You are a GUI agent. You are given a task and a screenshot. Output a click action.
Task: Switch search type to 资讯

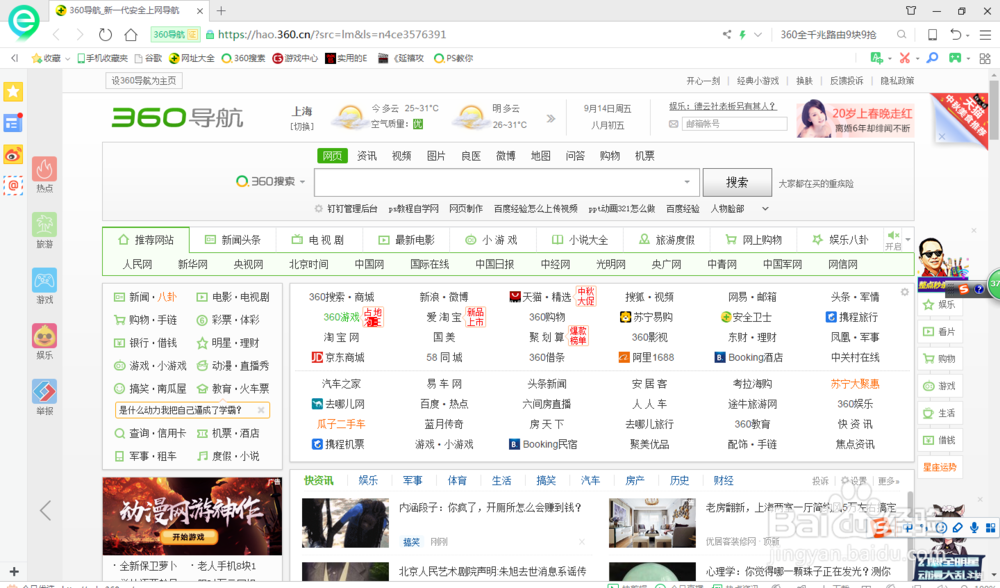[367, 156]
